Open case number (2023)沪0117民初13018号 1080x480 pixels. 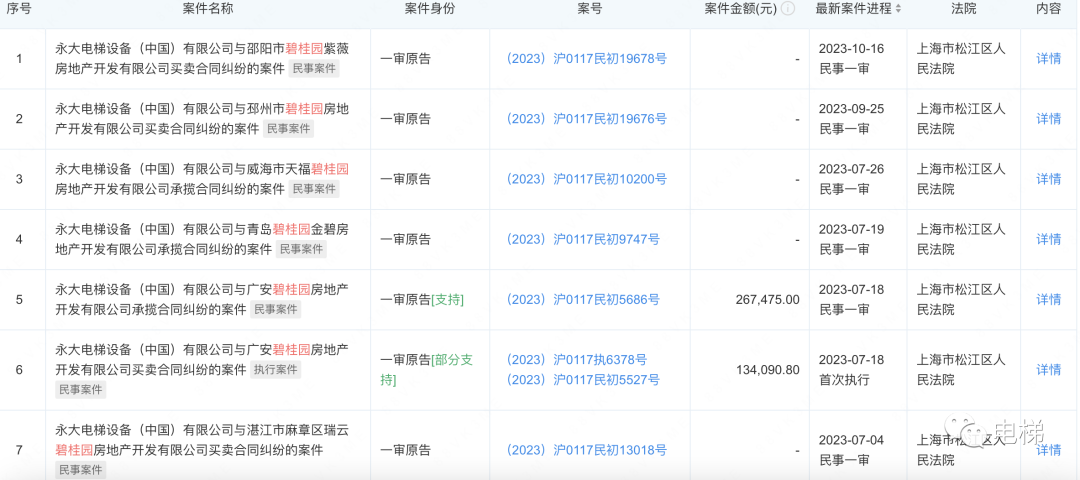[586, 450]
